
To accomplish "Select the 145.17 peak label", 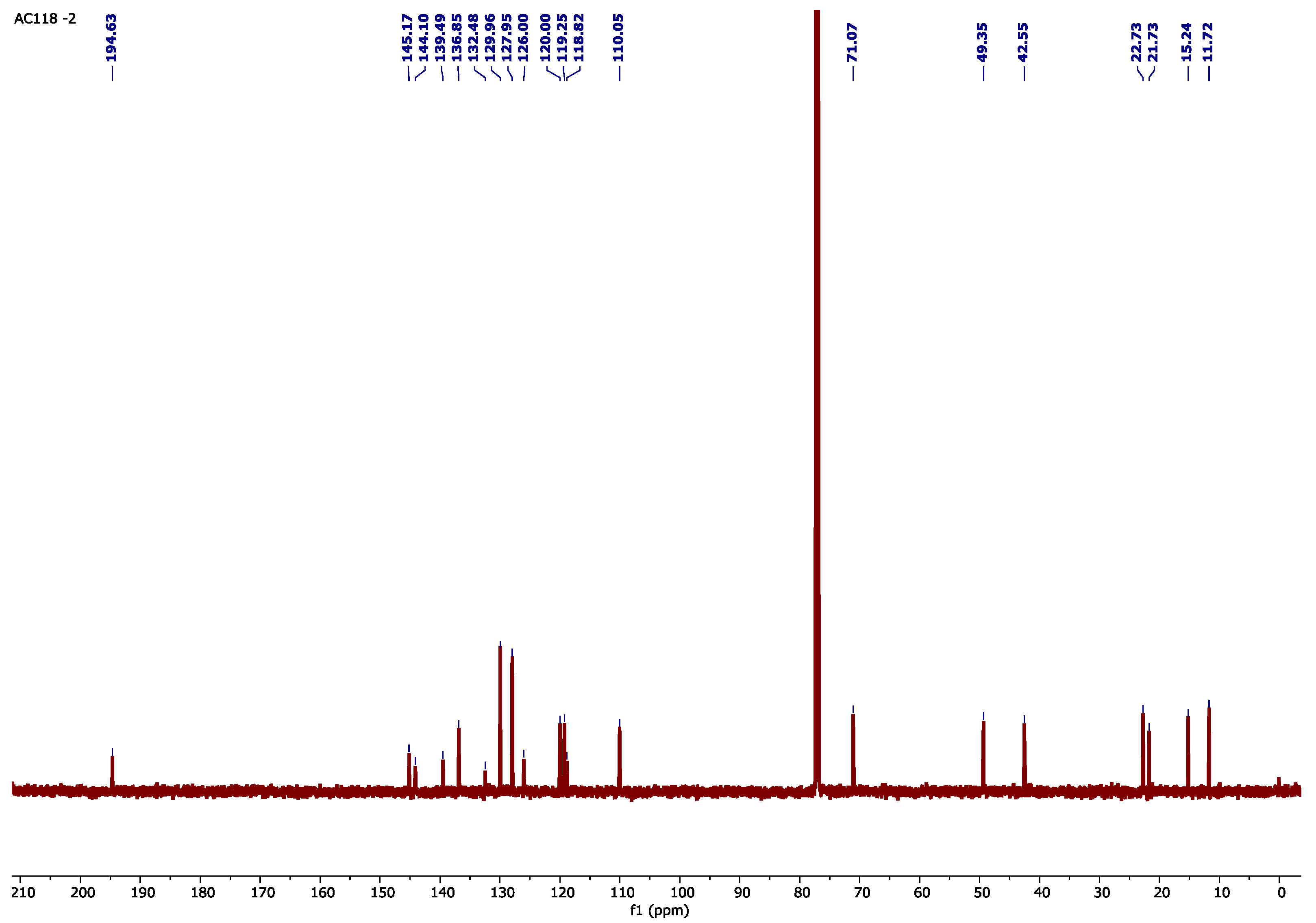I will click(x=407, y=38).
